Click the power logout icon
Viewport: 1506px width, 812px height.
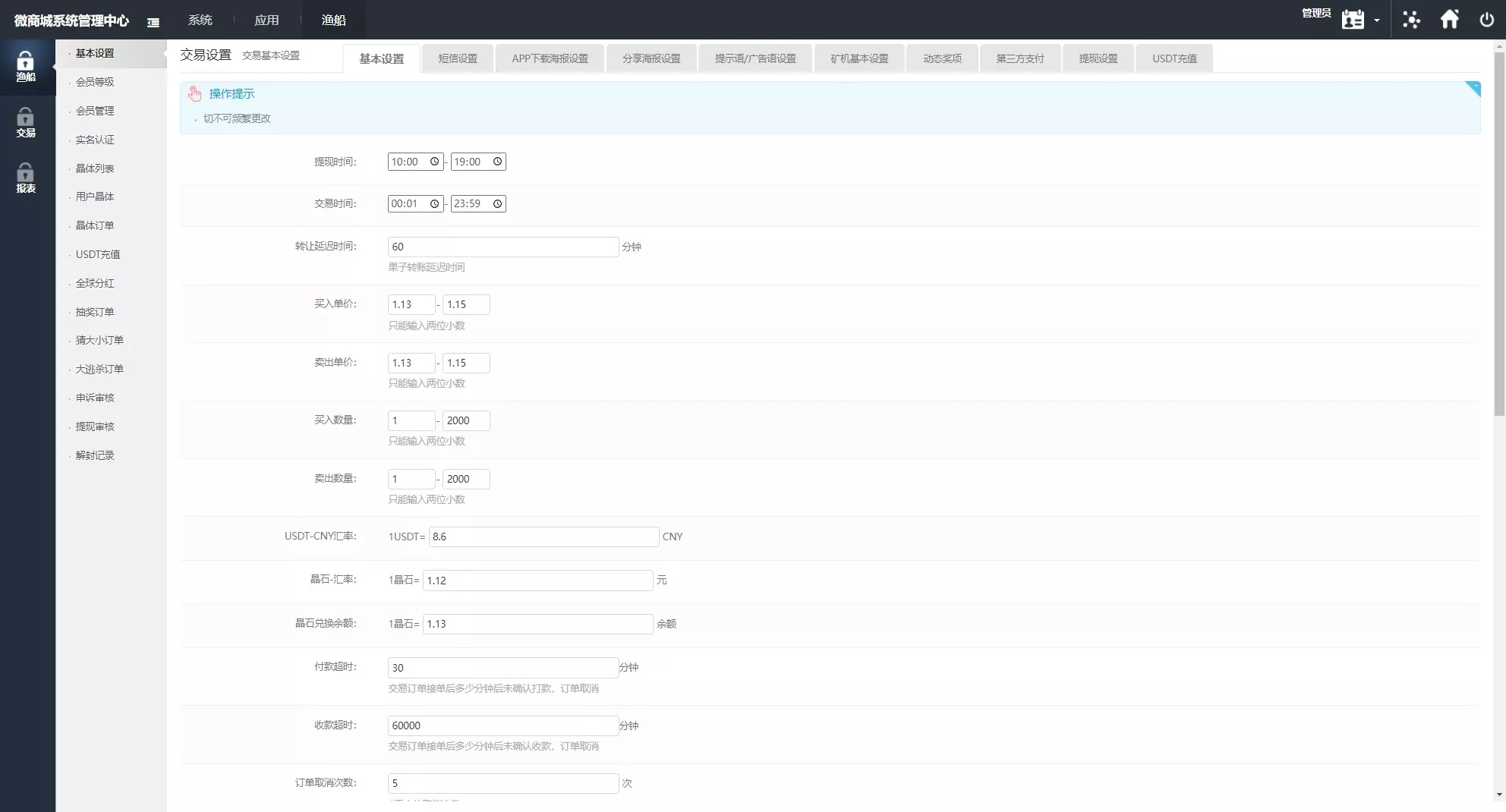[1486, 20]
